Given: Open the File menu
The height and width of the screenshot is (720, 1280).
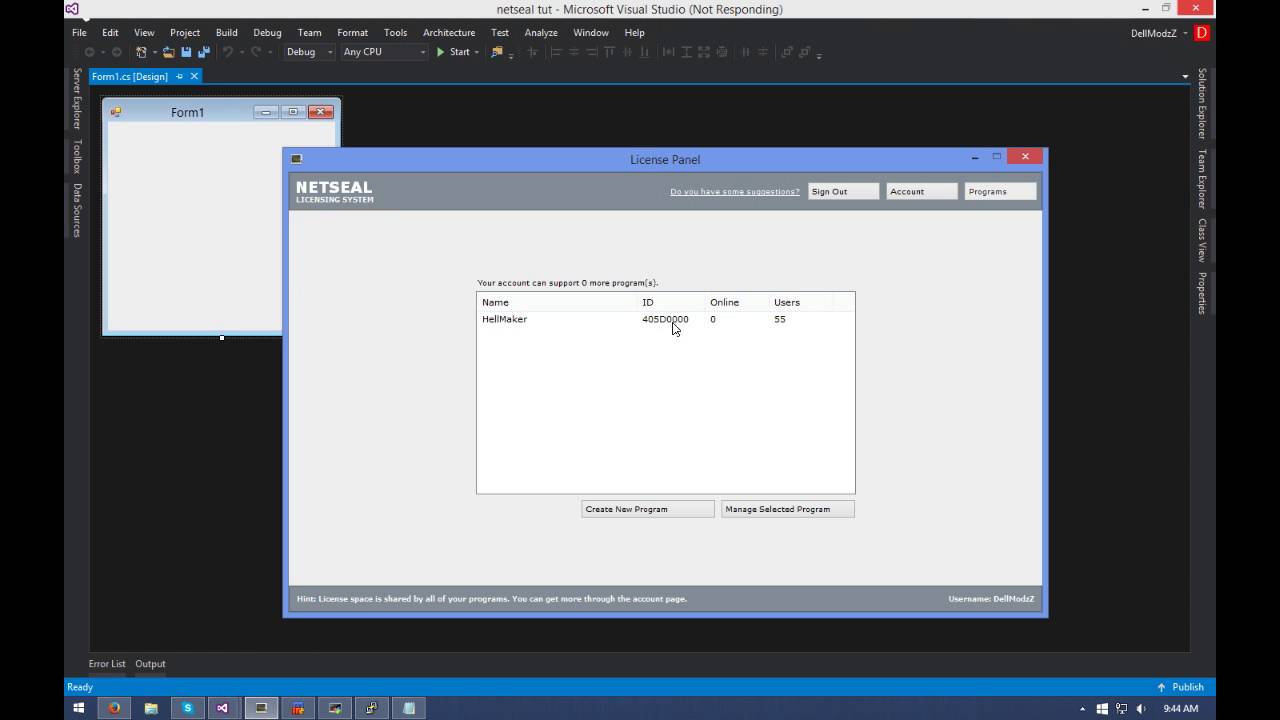Looking at the screenshot, I should [79, 32].
